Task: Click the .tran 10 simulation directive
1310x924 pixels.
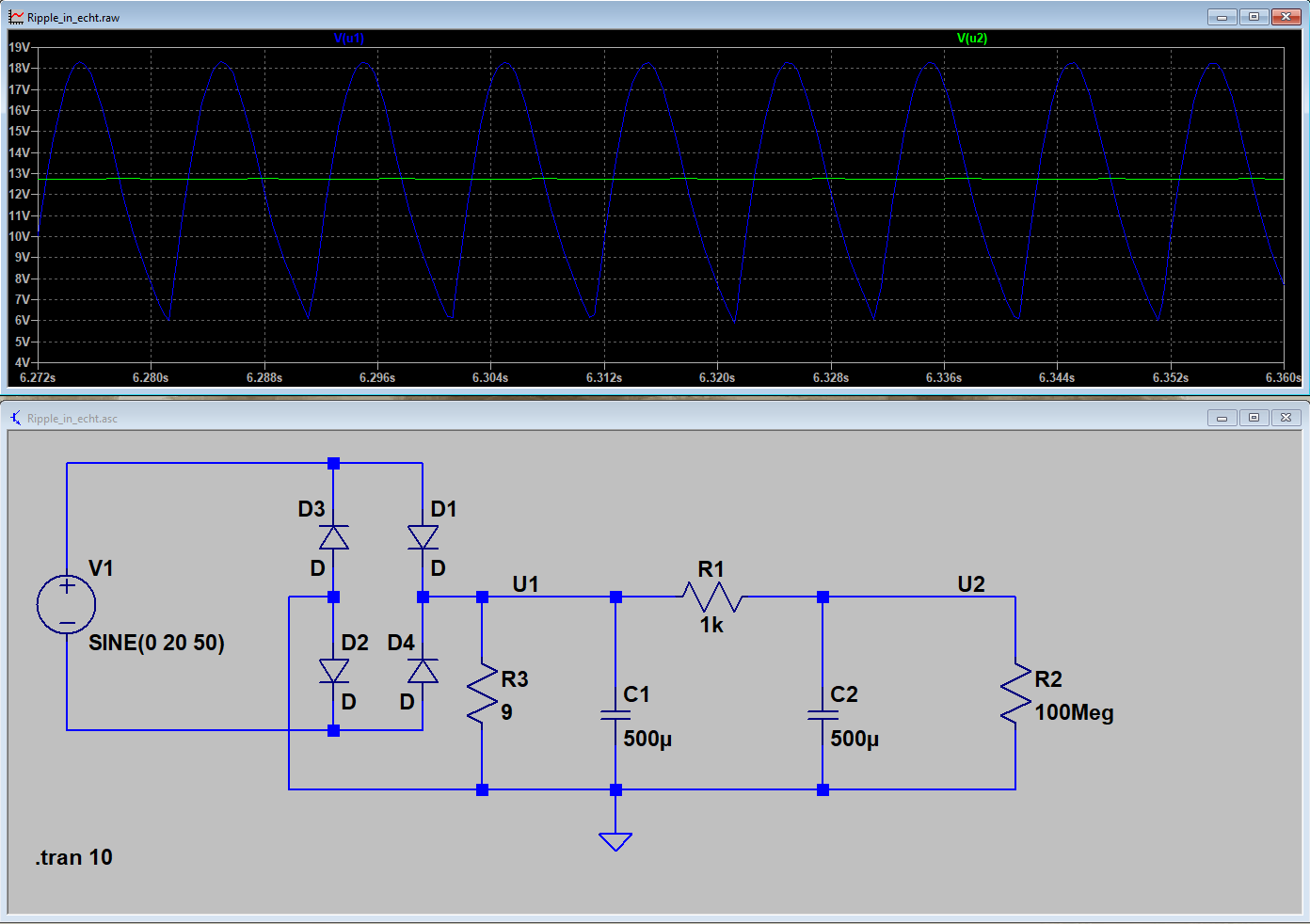Action: point(74,857)
